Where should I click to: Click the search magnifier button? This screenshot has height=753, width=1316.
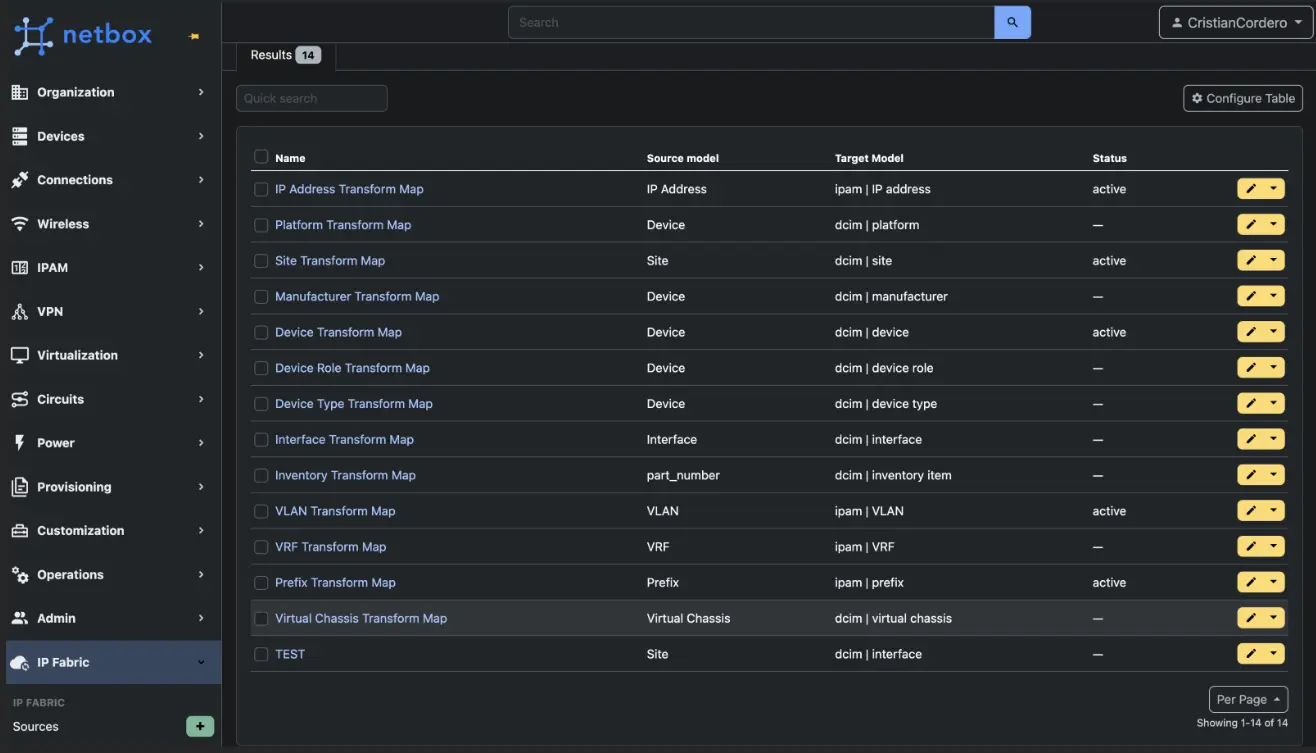tap(1012, 22)
